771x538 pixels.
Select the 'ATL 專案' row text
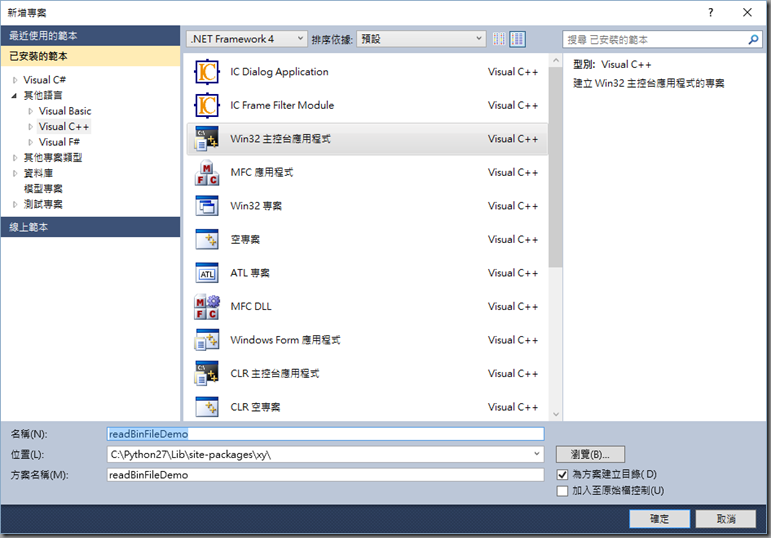250,273
